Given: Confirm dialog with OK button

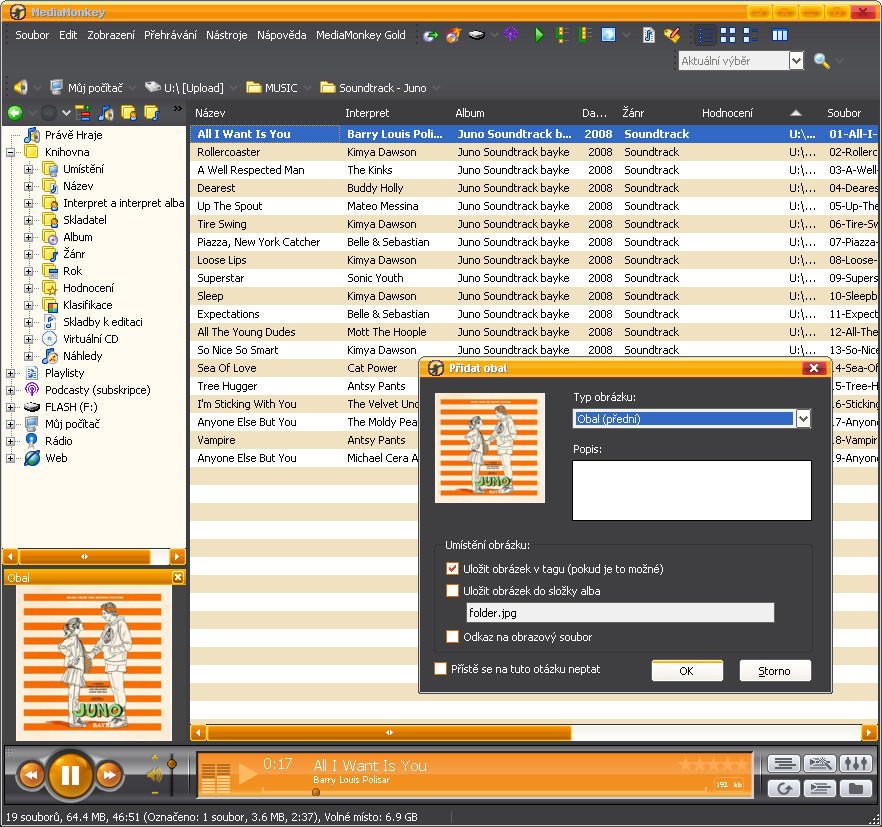Looking at the screenshot, I should click(687, 671).
